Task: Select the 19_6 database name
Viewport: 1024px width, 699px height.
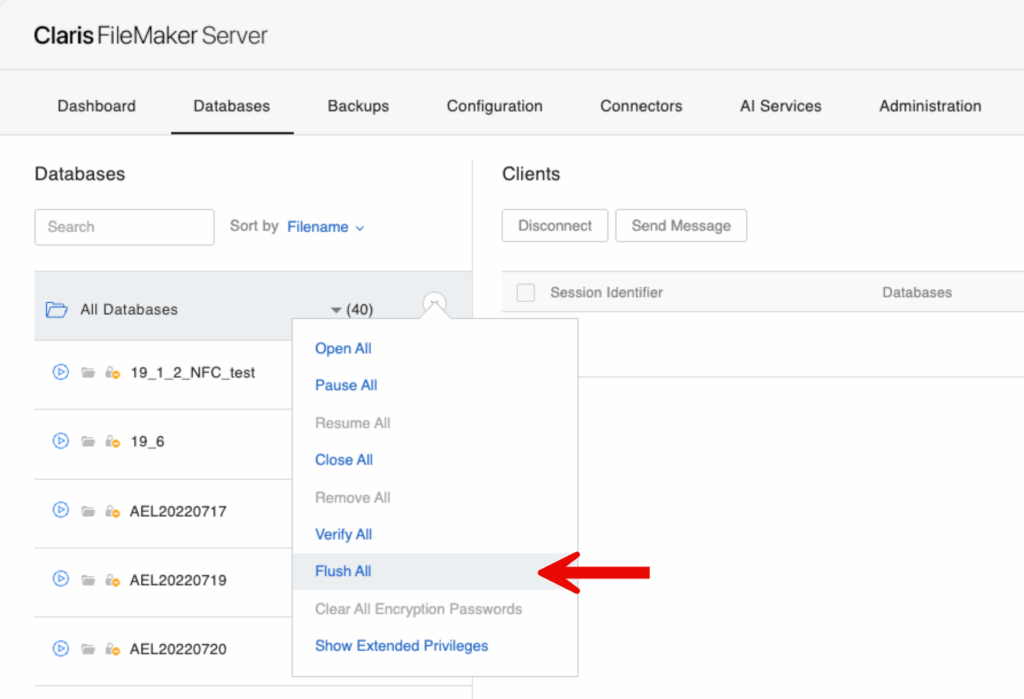Action: [148, 442]
